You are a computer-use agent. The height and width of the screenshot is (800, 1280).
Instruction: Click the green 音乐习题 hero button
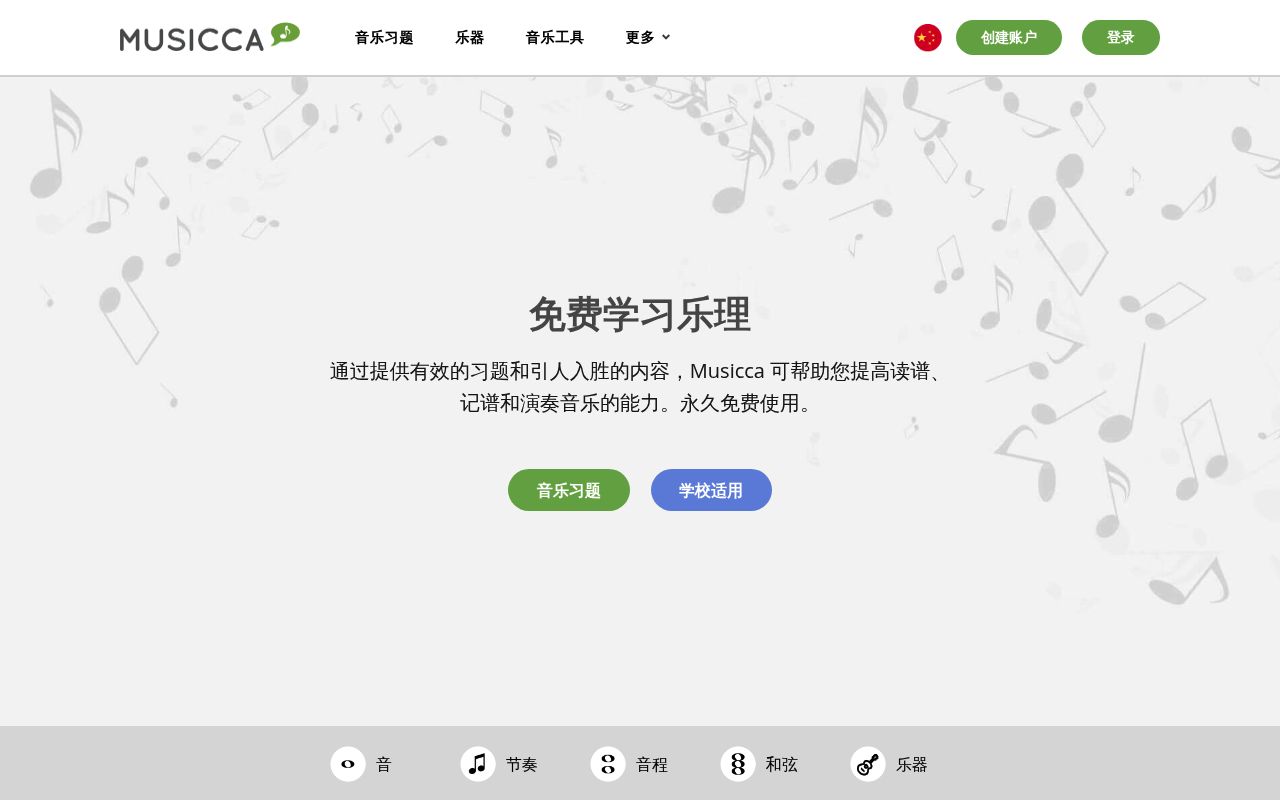coord(569,490)
